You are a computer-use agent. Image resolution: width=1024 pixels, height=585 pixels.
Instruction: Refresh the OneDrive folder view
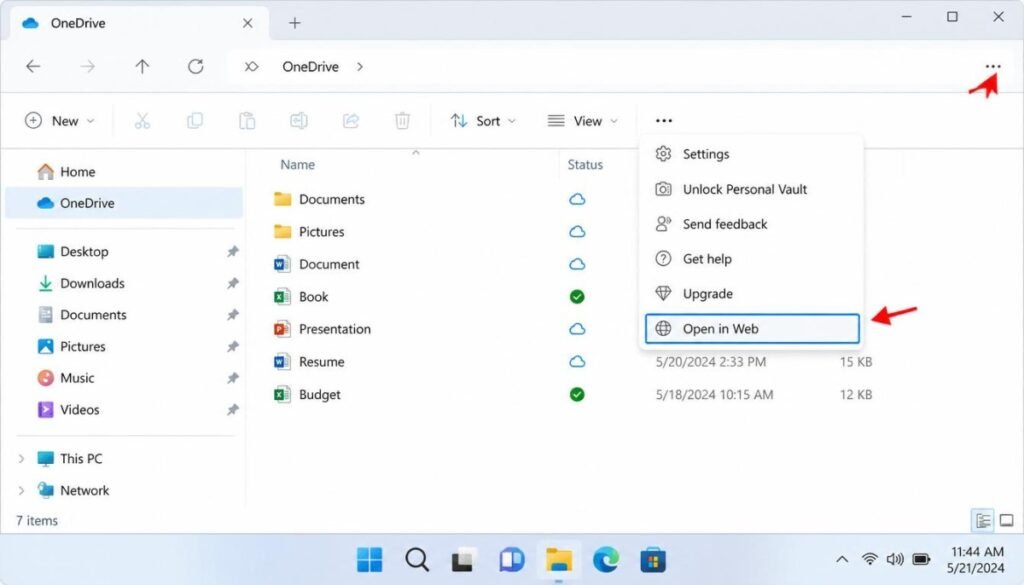[195, 67]
